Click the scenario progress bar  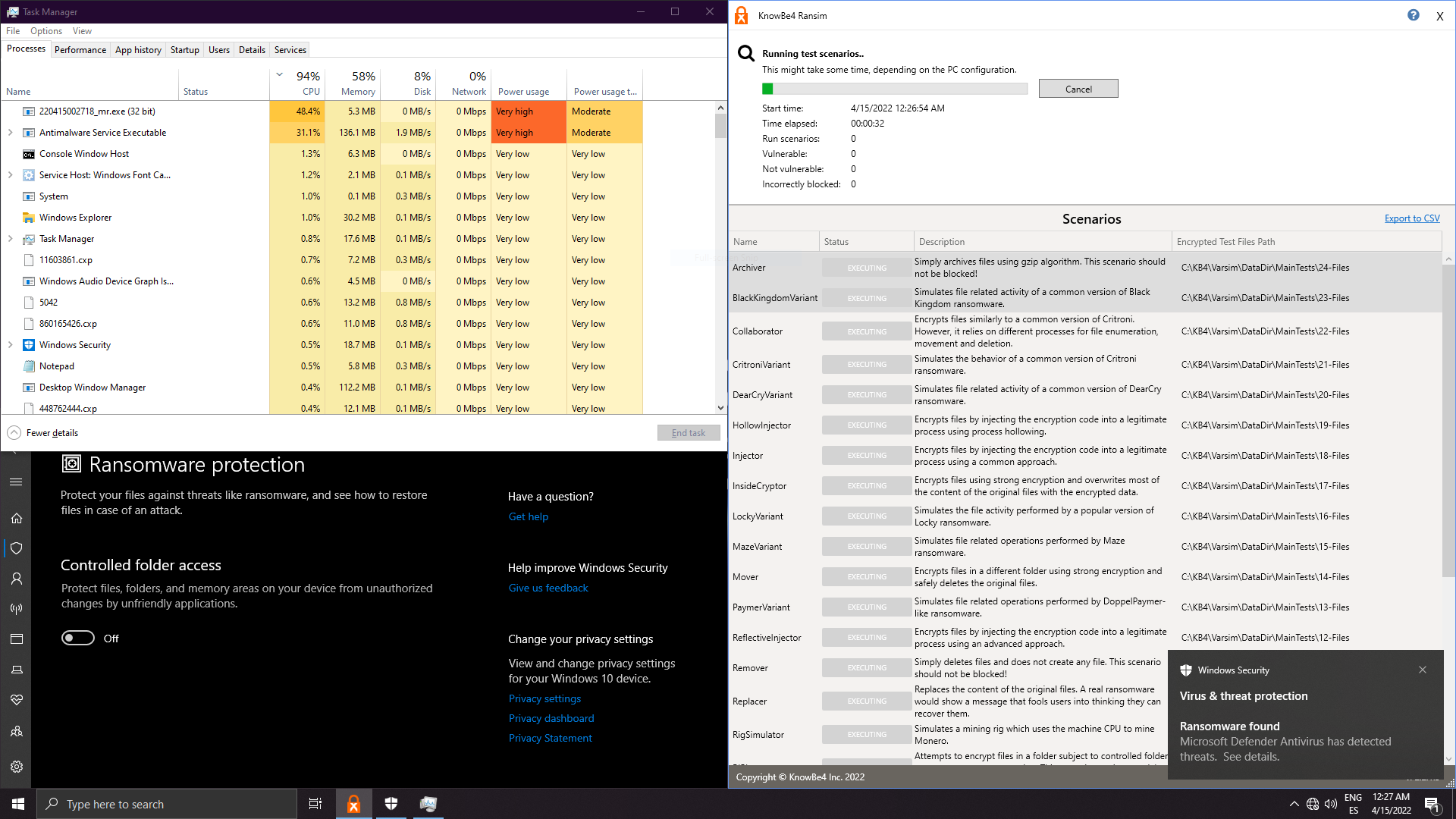tap(894, 89)
